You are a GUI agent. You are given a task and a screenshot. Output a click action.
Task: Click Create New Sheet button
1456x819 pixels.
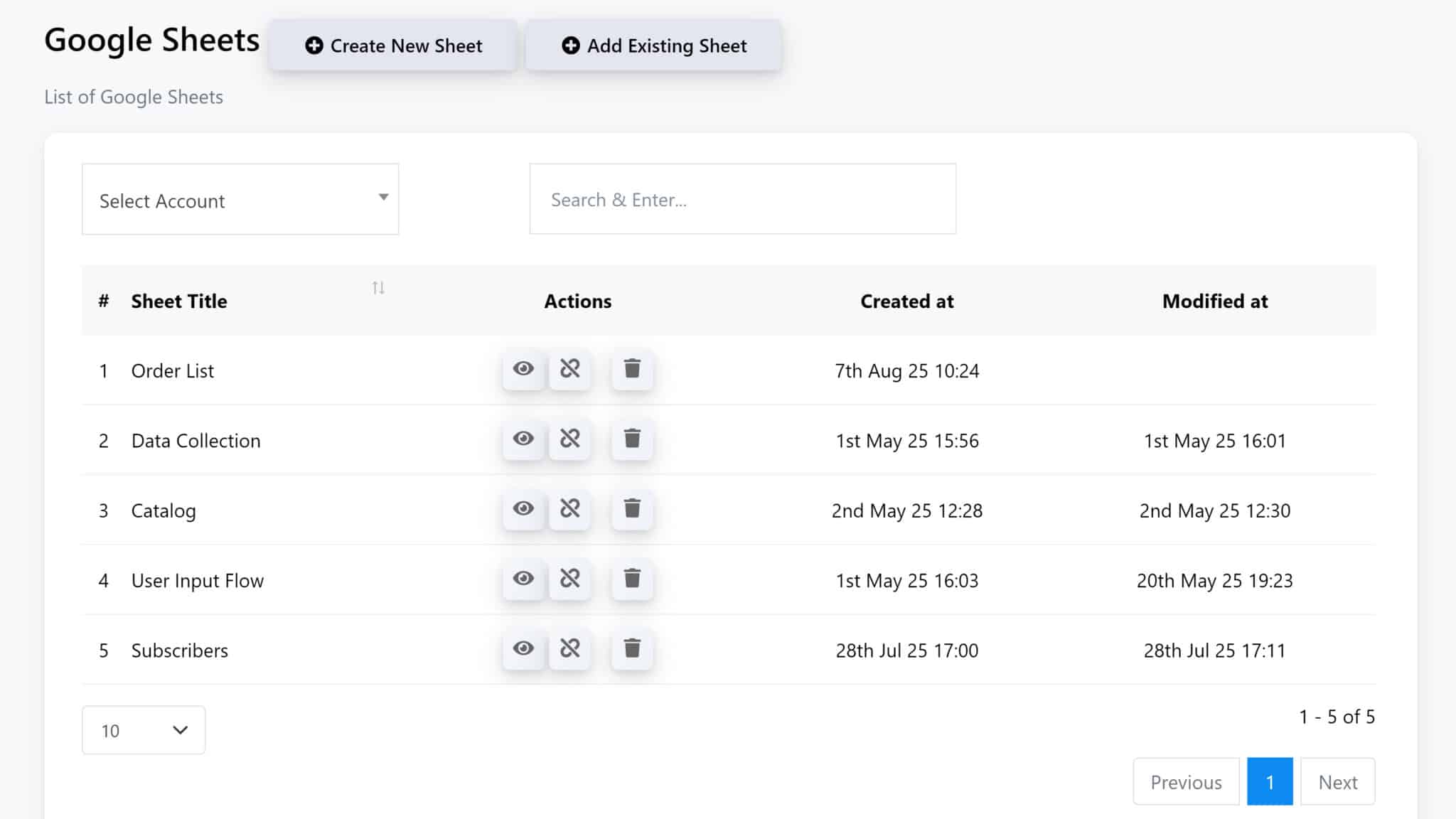(393, 45)
